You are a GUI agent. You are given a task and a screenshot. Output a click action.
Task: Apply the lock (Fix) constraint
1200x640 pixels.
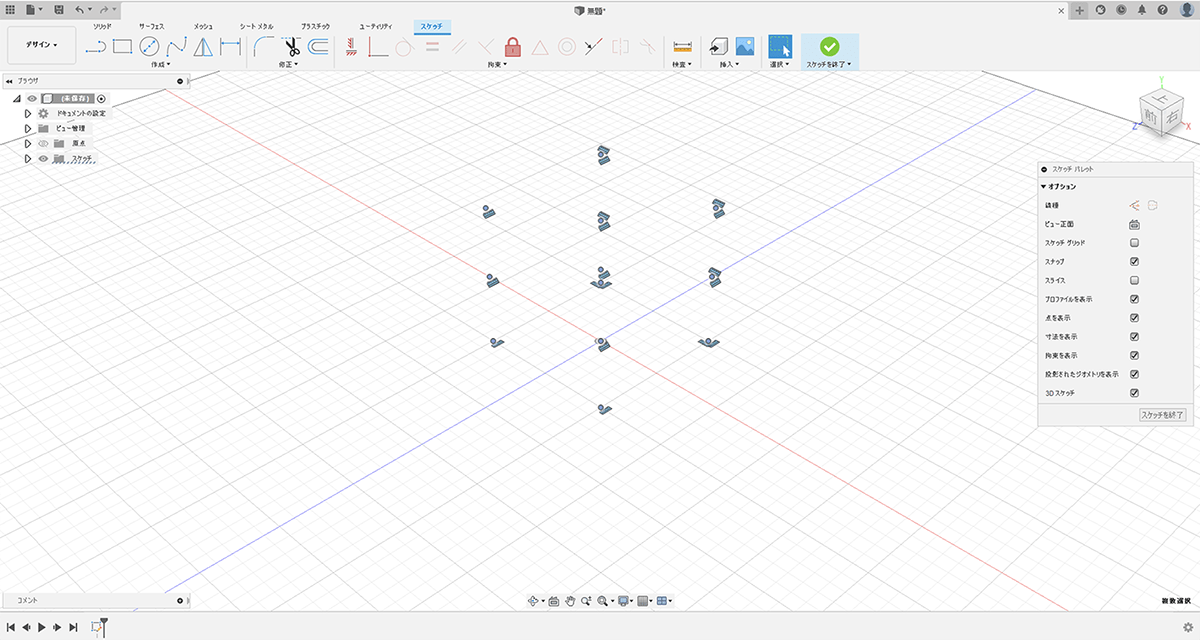513,46
